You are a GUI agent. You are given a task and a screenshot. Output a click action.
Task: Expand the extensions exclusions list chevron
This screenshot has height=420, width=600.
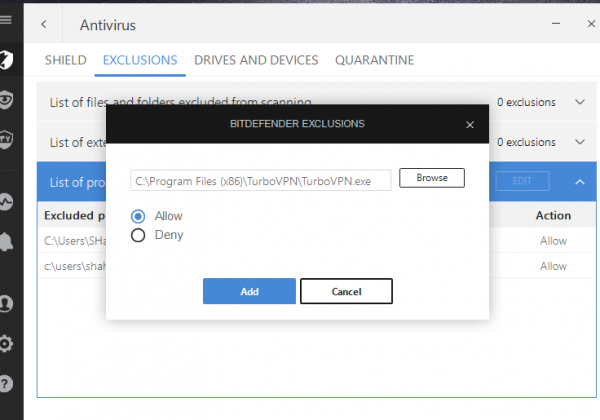tap(580, 142)
